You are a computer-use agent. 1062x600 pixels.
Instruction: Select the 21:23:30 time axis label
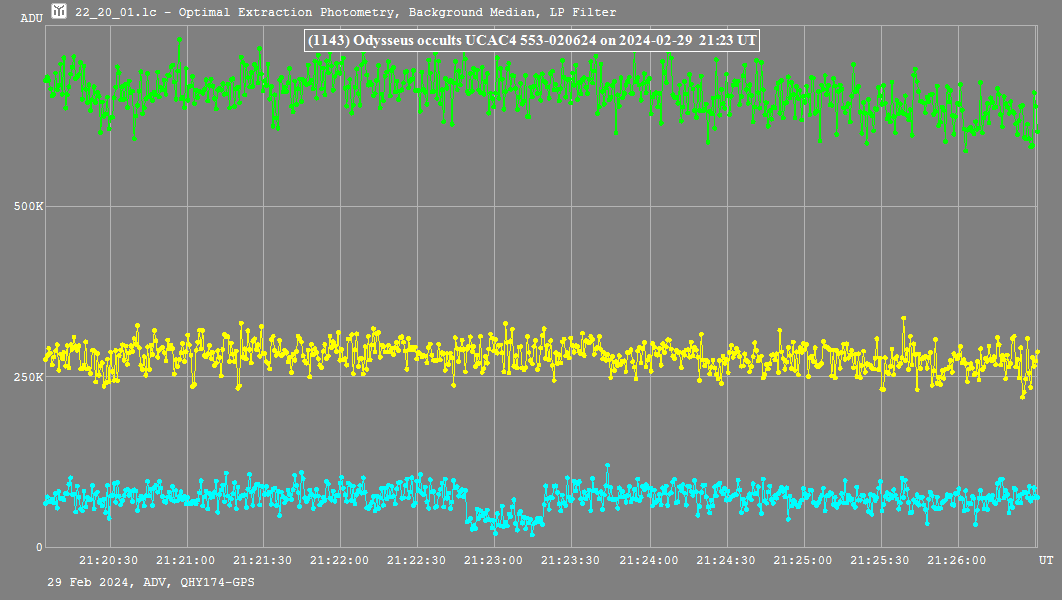571,561
